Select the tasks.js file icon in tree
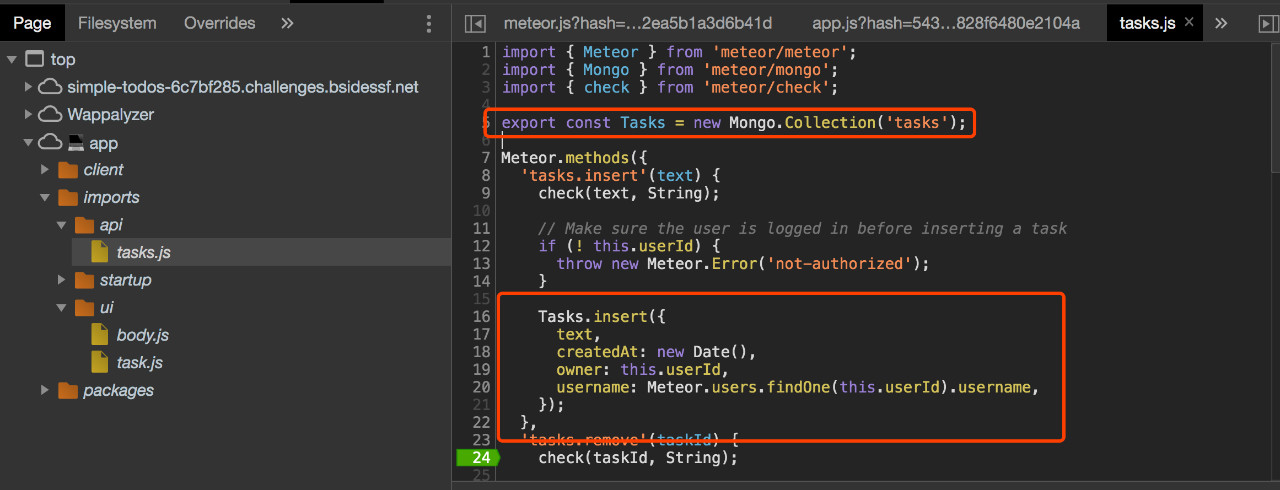 pyautogui.click(x=99, y=252)
